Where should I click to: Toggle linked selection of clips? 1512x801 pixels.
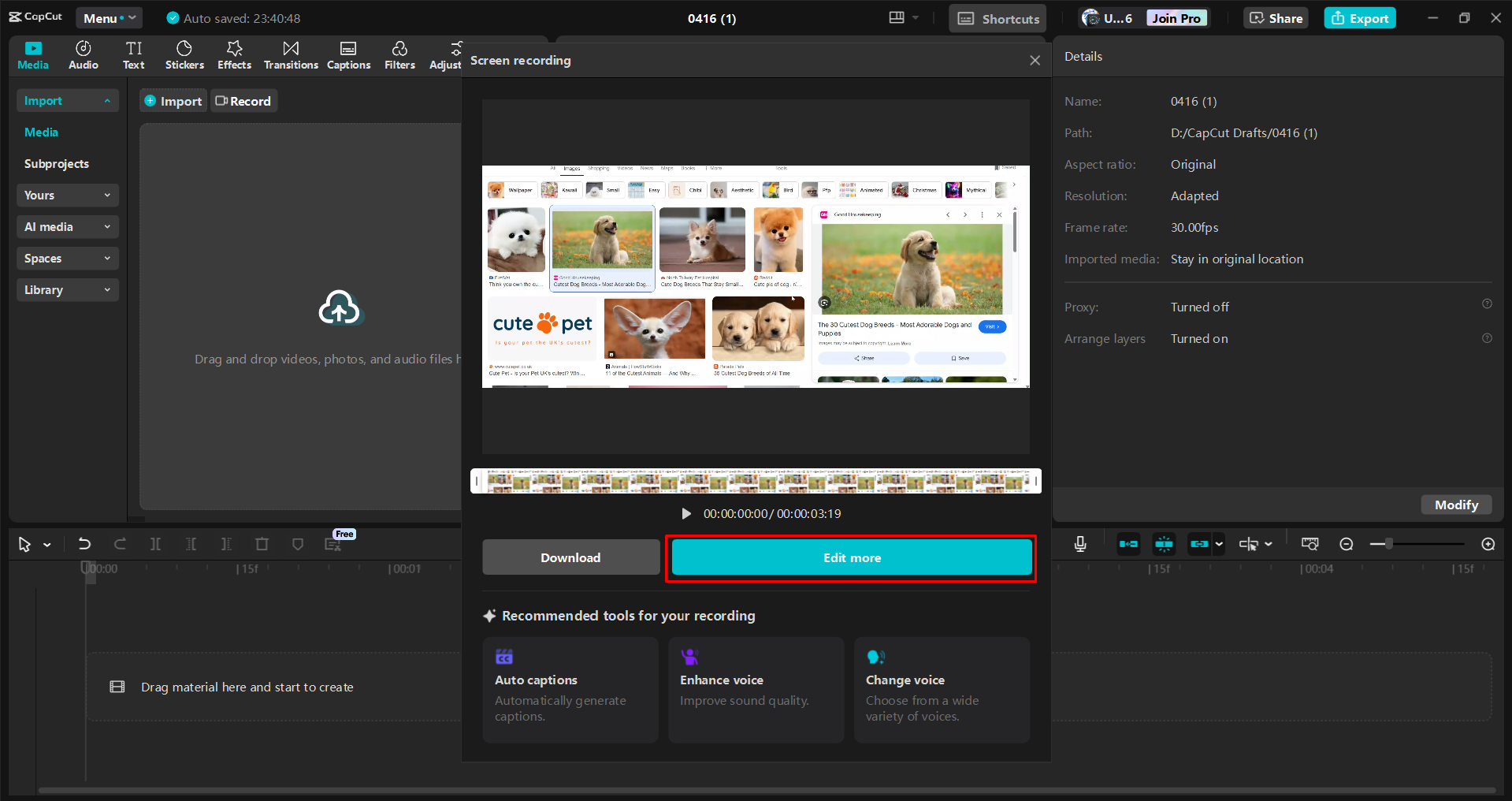1200,543
